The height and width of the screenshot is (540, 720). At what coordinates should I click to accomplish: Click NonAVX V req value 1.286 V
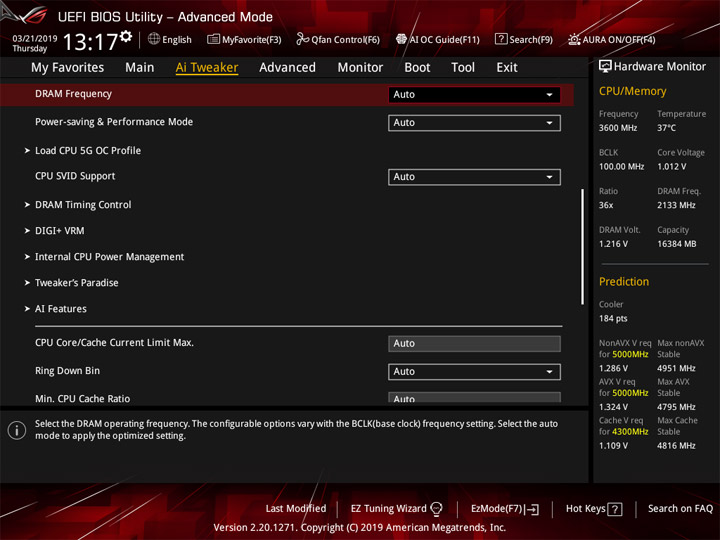[x=613, y=368]
